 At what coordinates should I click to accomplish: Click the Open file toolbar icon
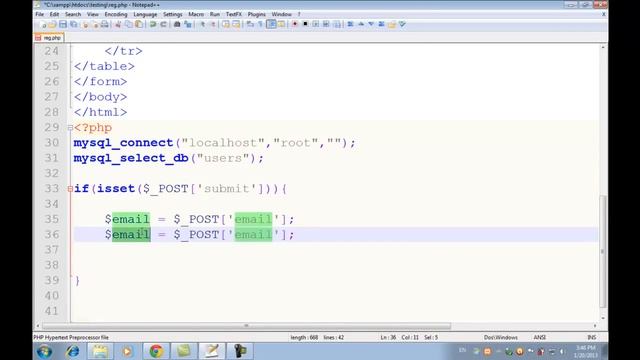click(x=52, y=24)
